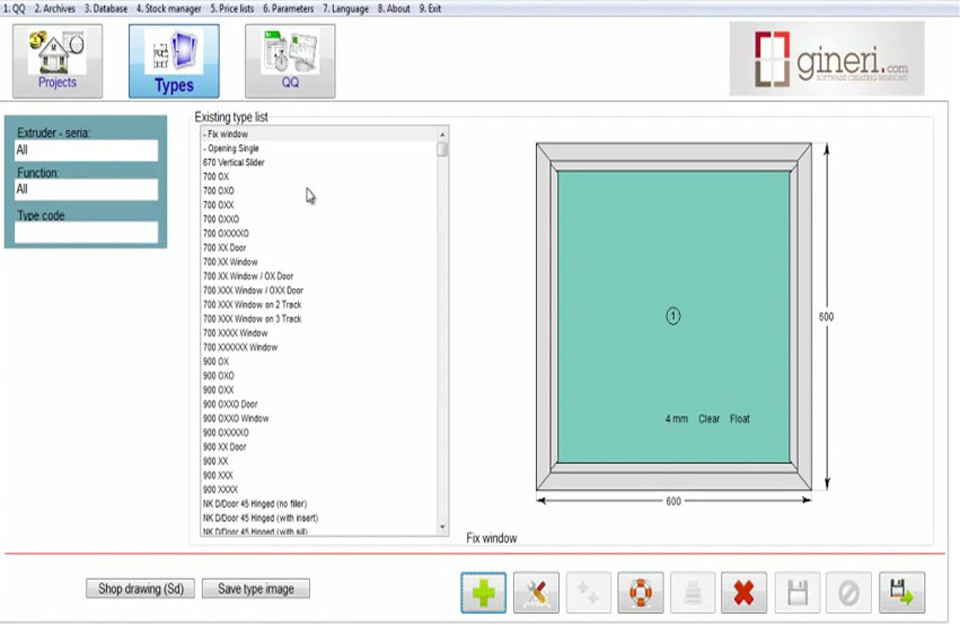Click the floppy with green arrow export icon
The image size is (960, 625).
[x=902, y=593]
